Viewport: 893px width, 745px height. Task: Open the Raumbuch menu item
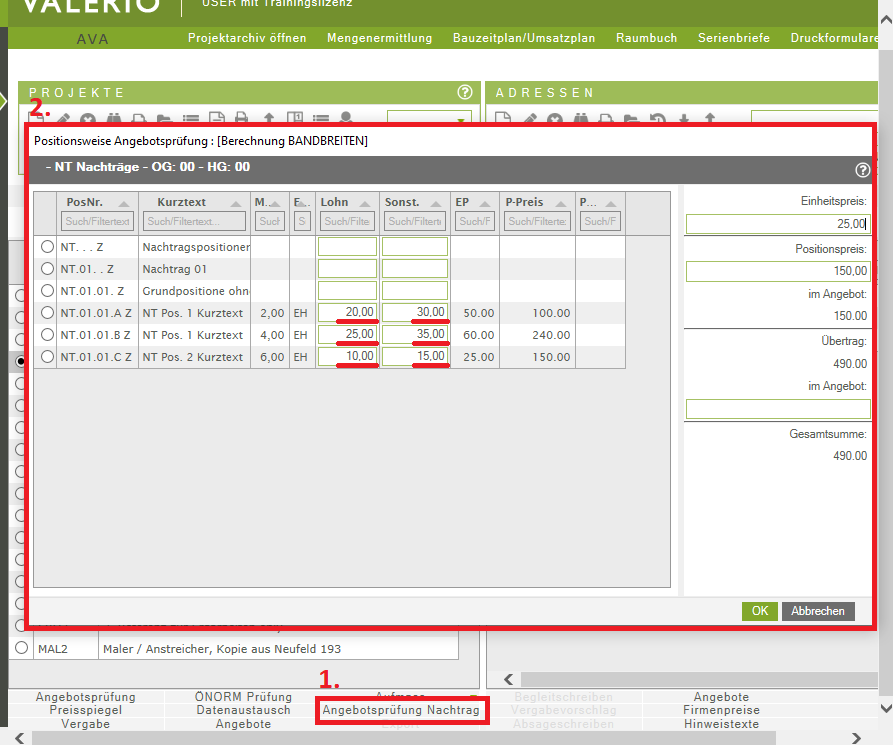point(646,38)
